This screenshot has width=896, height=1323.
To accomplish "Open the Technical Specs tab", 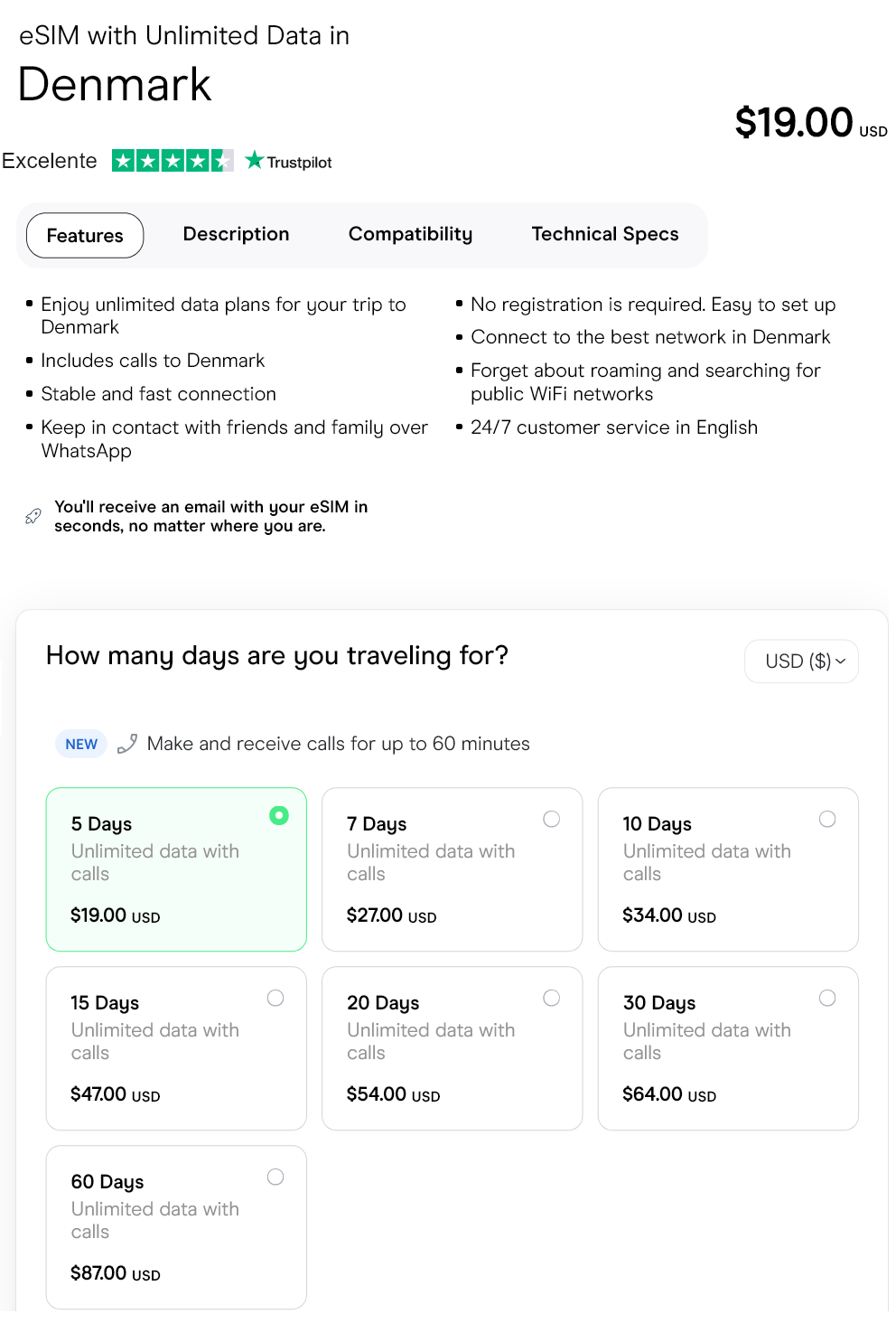I will pyautogui.click(x=604, y=234).
